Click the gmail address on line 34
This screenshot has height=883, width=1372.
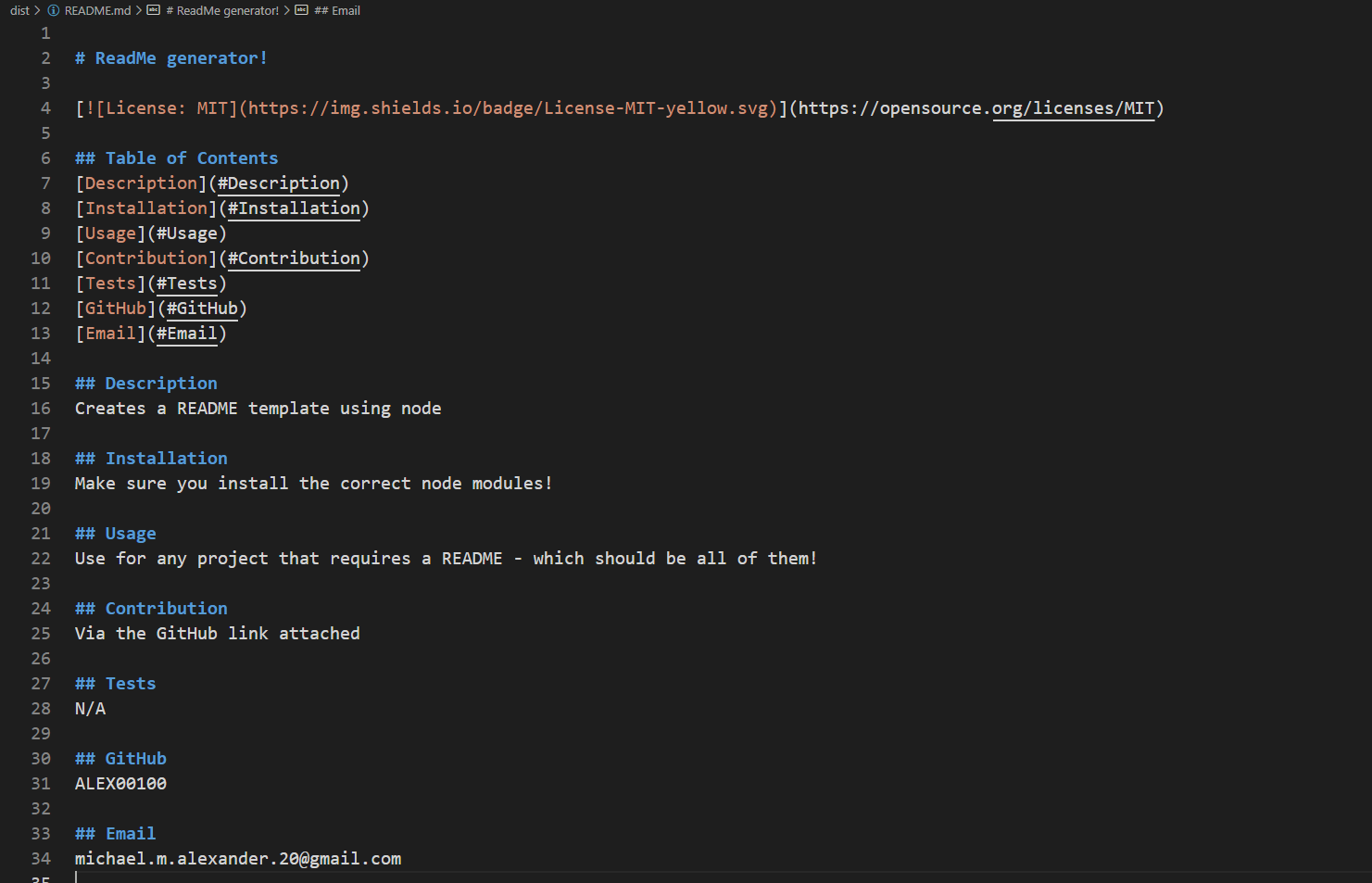(237, 858)
